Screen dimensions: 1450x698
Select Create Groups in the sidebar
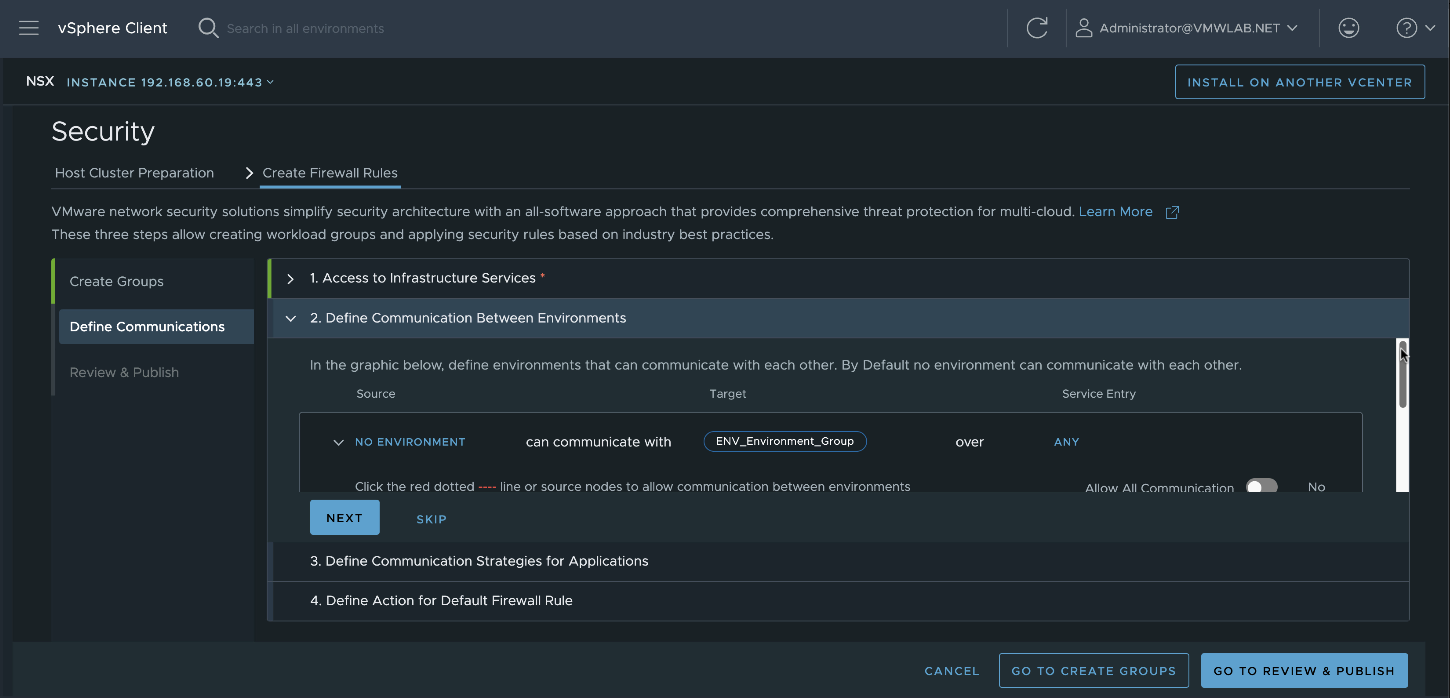(116, 281)
